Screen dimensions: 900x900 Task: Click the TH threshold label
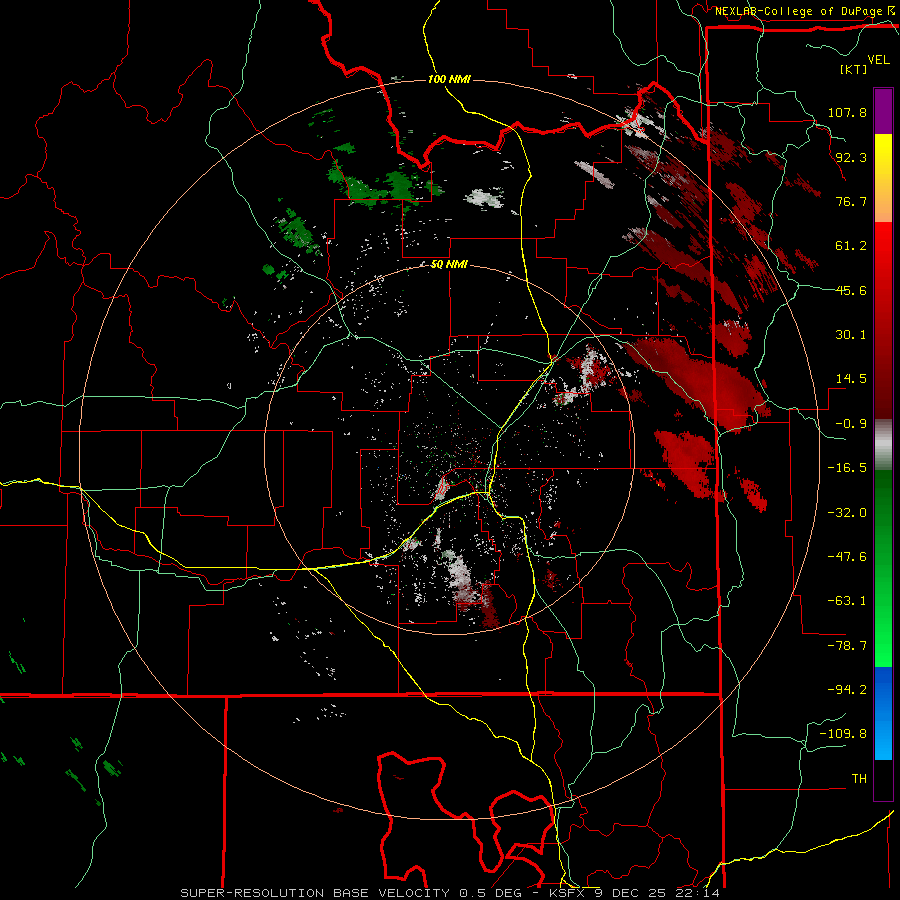[859, 779]
